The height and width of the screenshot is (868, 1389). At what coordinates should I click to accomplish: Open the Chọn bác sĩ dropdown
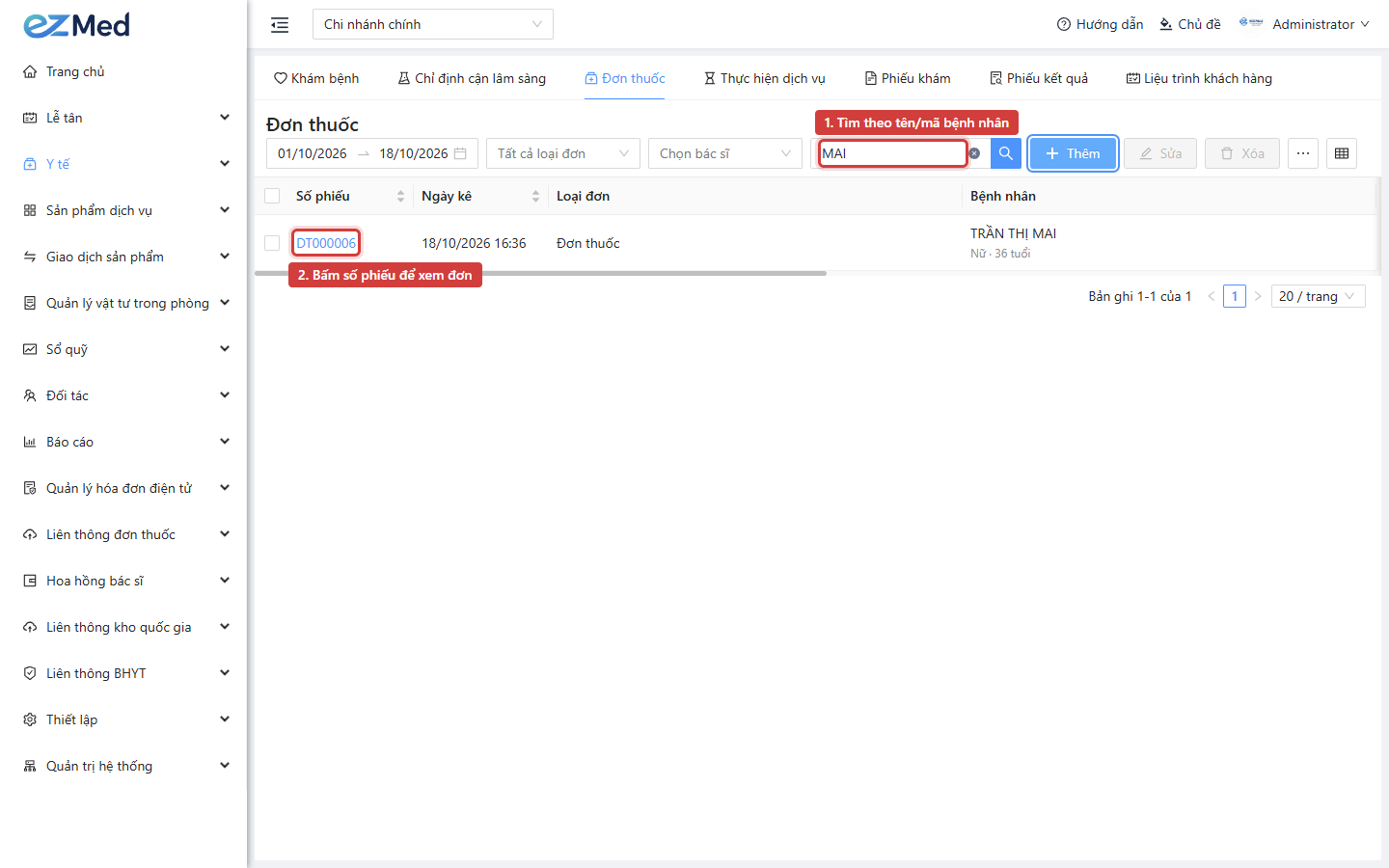click(725, 153)
